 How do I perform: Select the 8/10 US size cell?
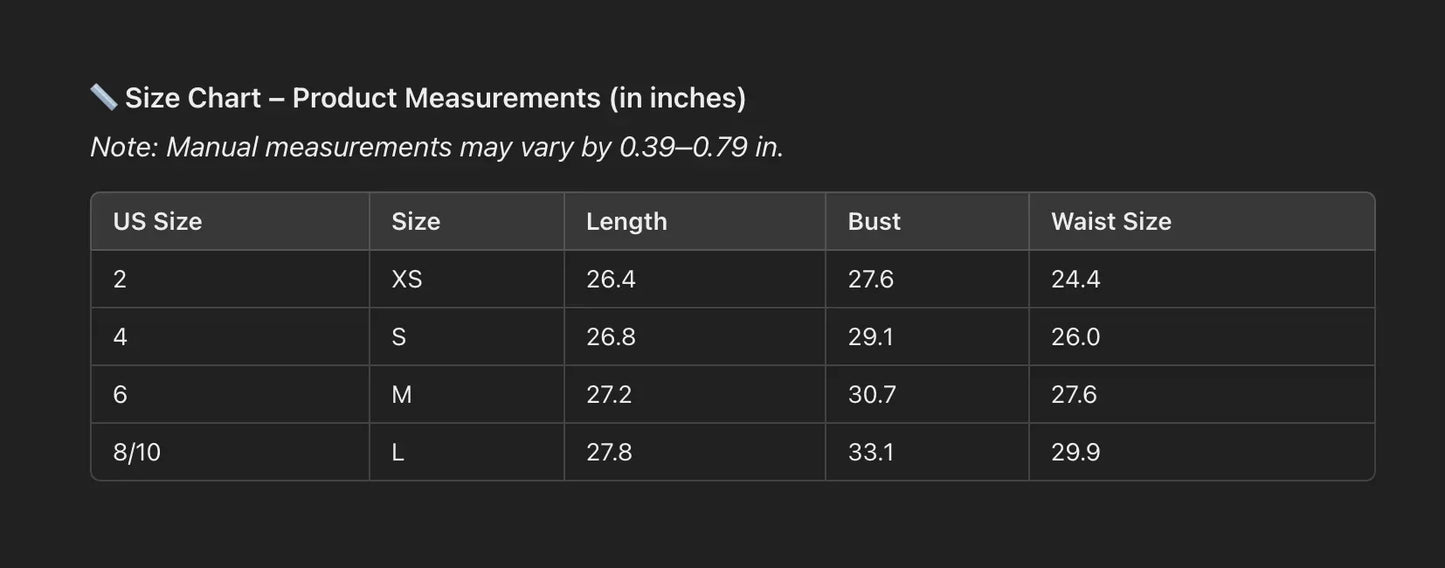(x=137, y=453)
